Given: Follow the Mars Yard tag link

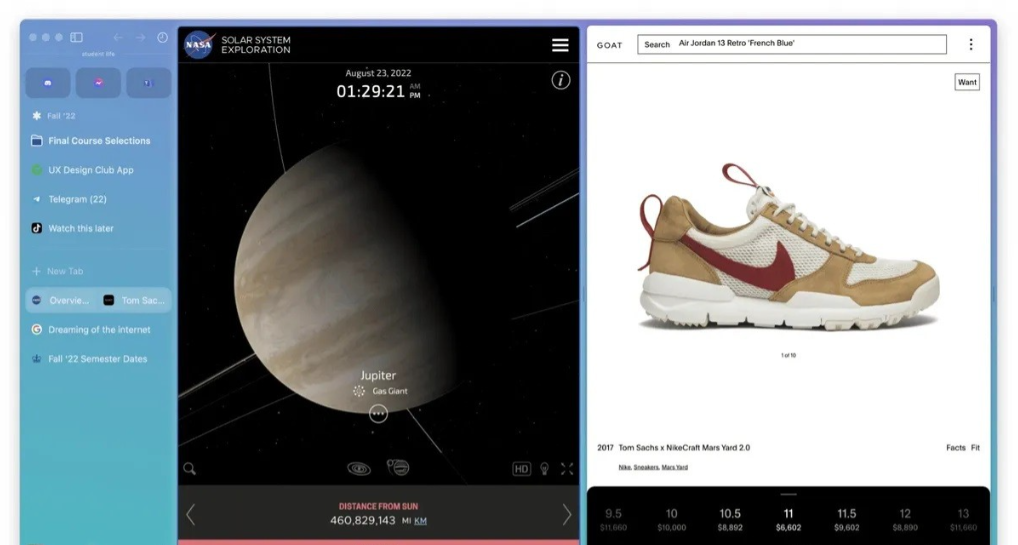Looking at the screenshot, I should coord(675,467).
